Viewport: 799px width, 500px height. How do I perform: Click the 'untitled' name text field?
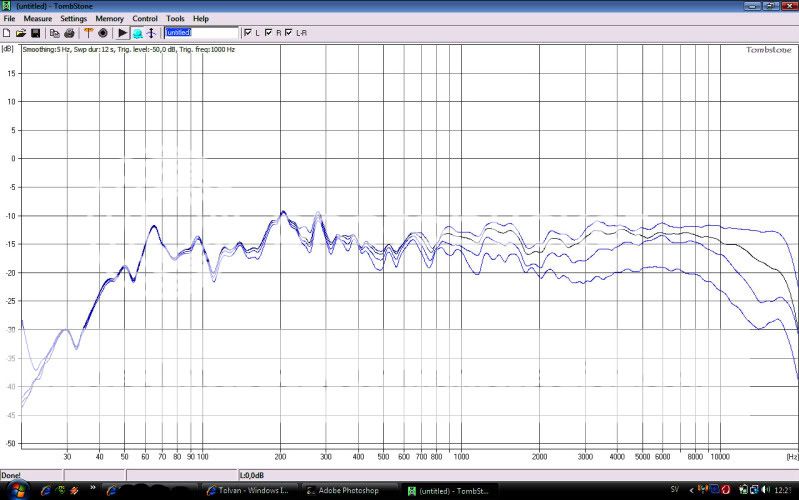(200, 33)
